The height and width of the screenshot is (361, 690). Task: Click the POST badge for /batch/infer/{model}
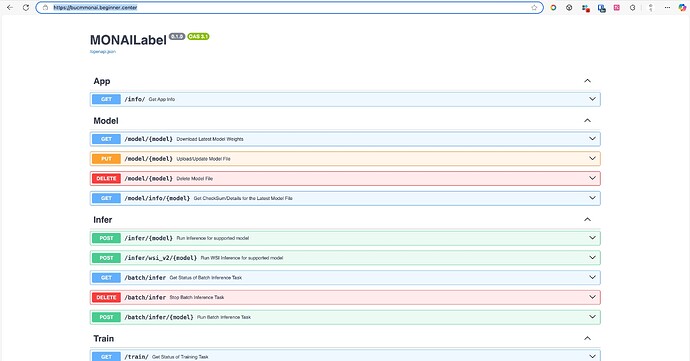pyautogui.click(x=106, y=317)
